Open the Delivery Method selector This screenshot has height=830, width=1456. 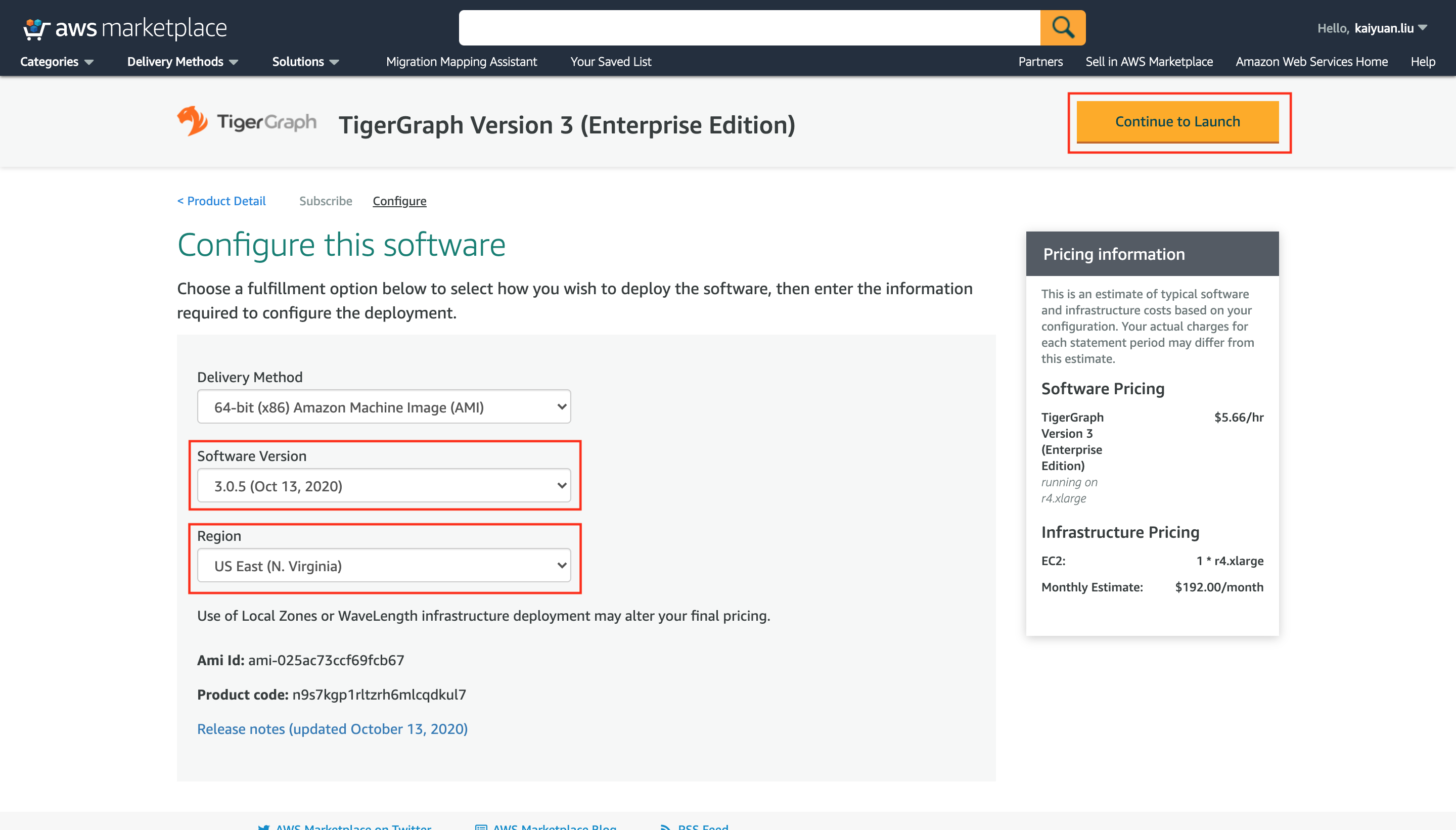coord(383,406)
